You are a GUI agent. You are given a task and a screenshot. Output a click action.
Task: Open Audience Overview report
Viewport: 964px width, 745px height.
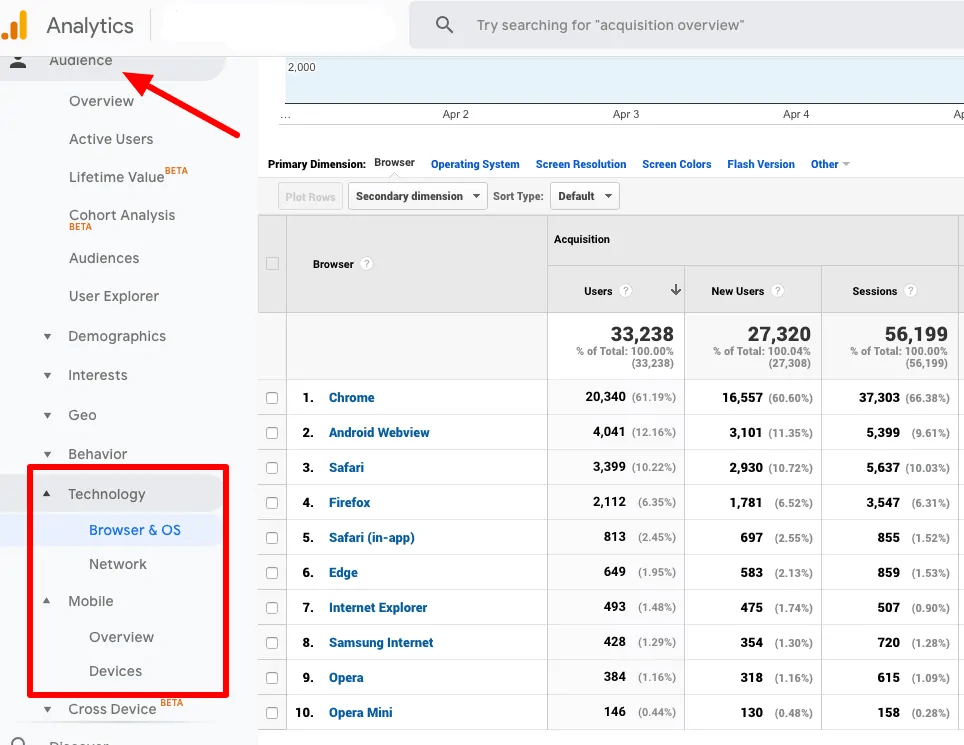[101, 101]
